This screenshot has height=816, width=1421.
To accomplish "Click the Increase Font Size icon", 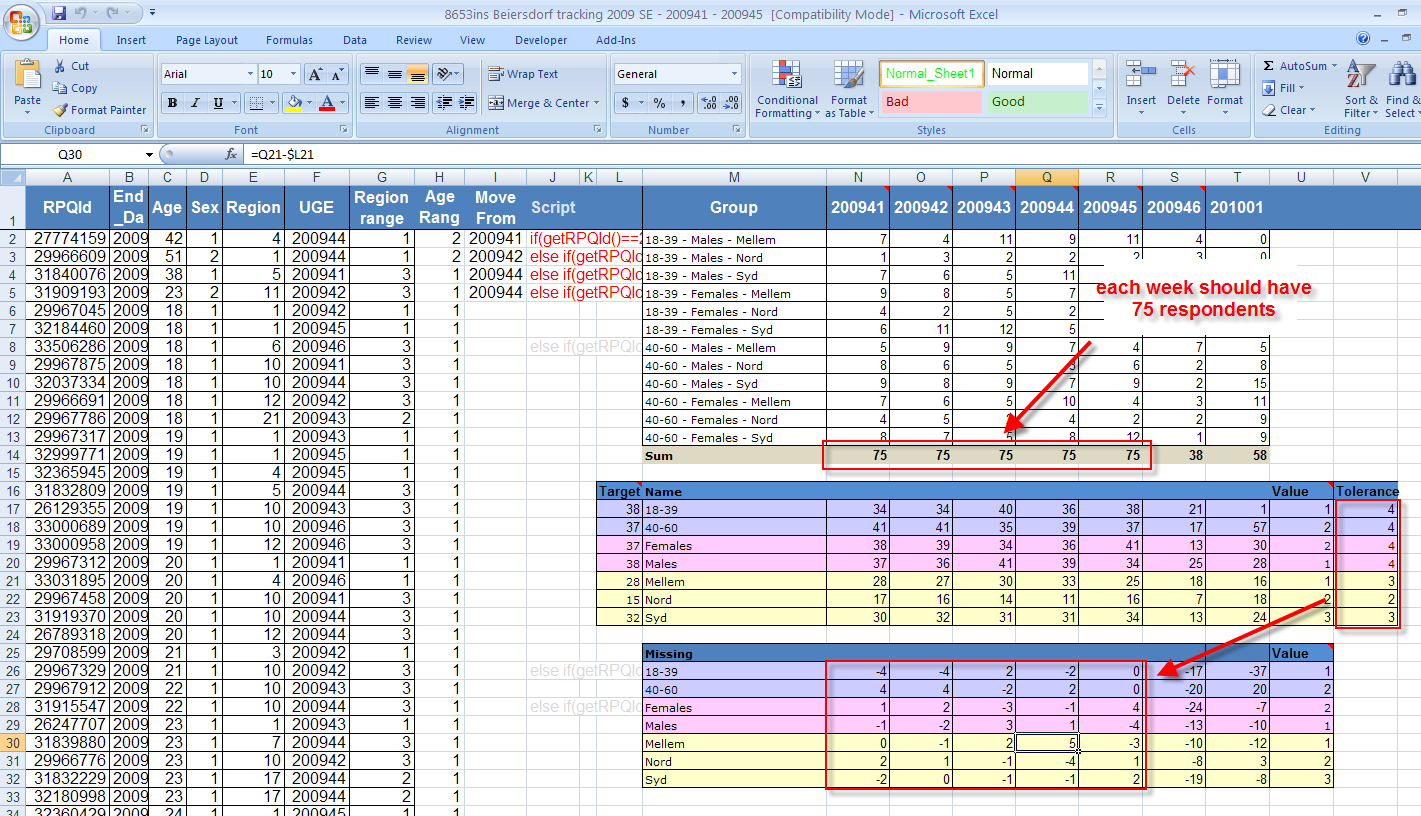I will pyautogui.click(x=314, y=74).
